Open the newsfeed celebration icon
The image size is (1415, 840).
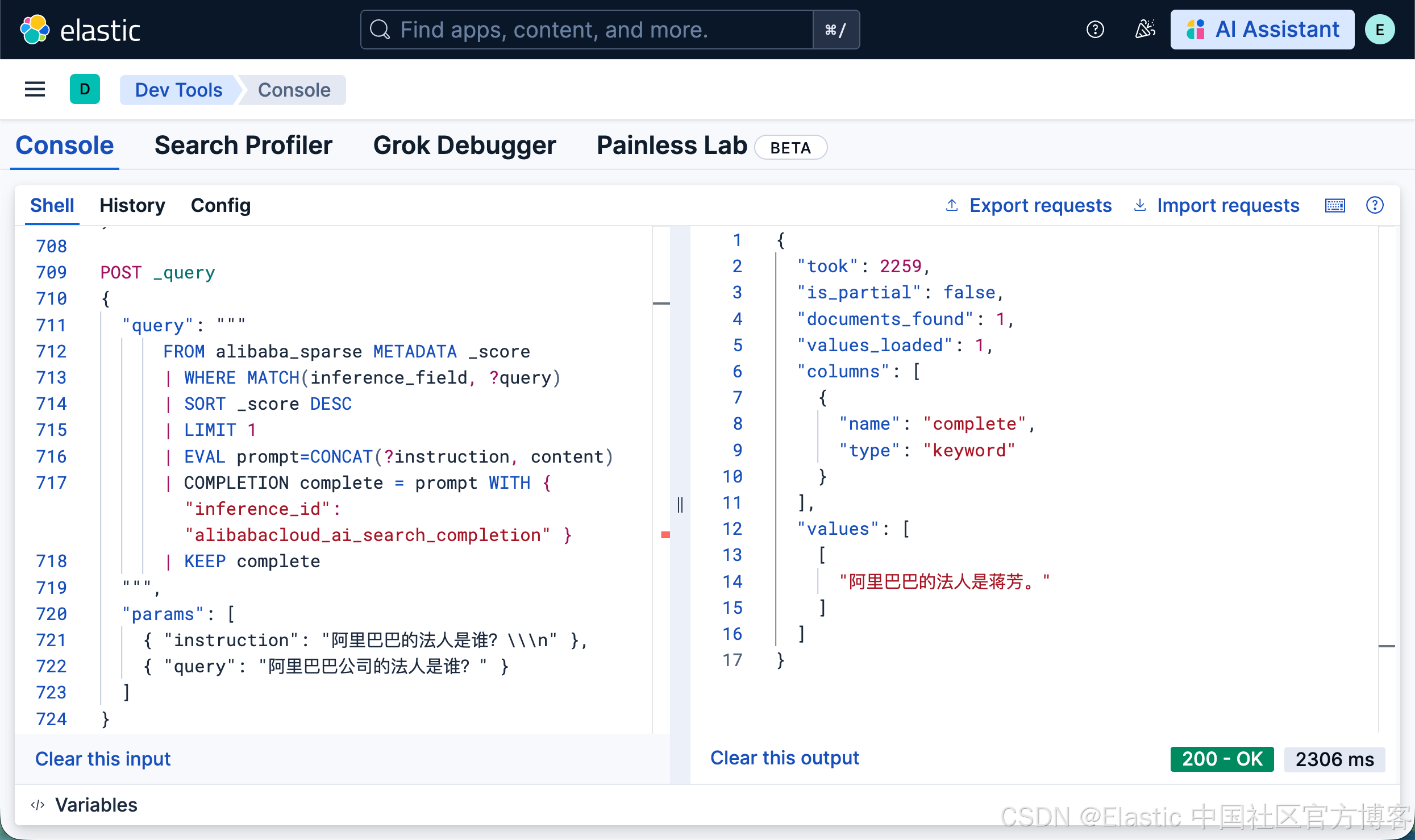click(x=1145, y=30)
